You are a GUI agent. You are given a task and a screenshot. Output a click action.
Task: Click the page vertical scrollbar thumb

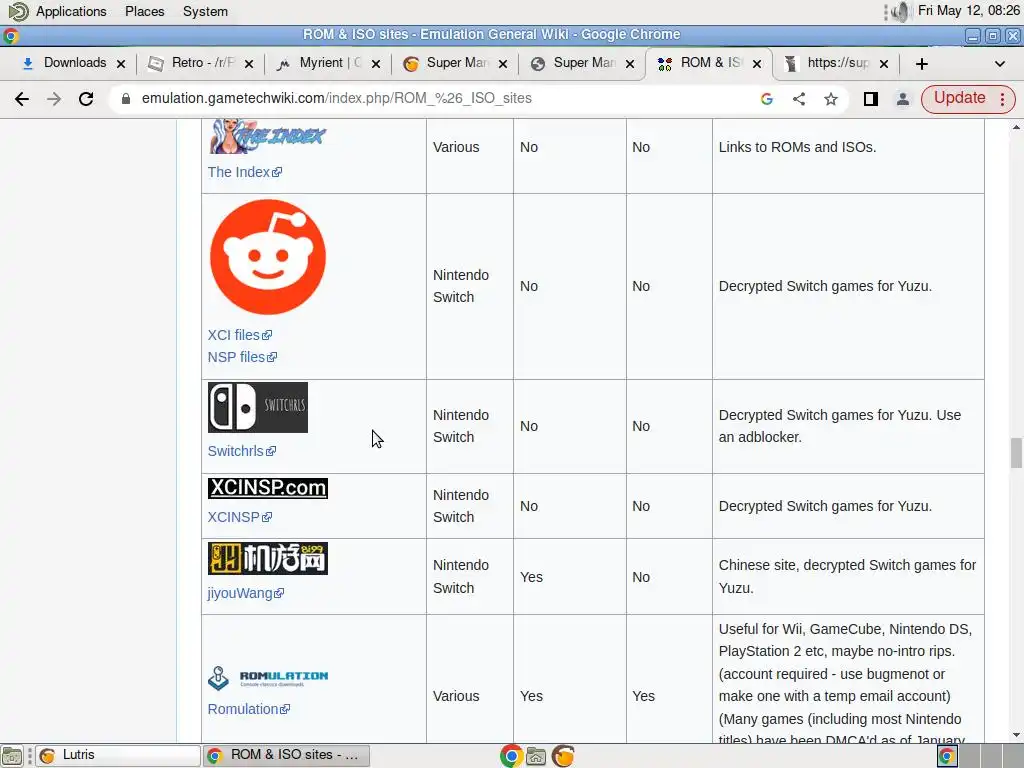tap(1016, 453)
